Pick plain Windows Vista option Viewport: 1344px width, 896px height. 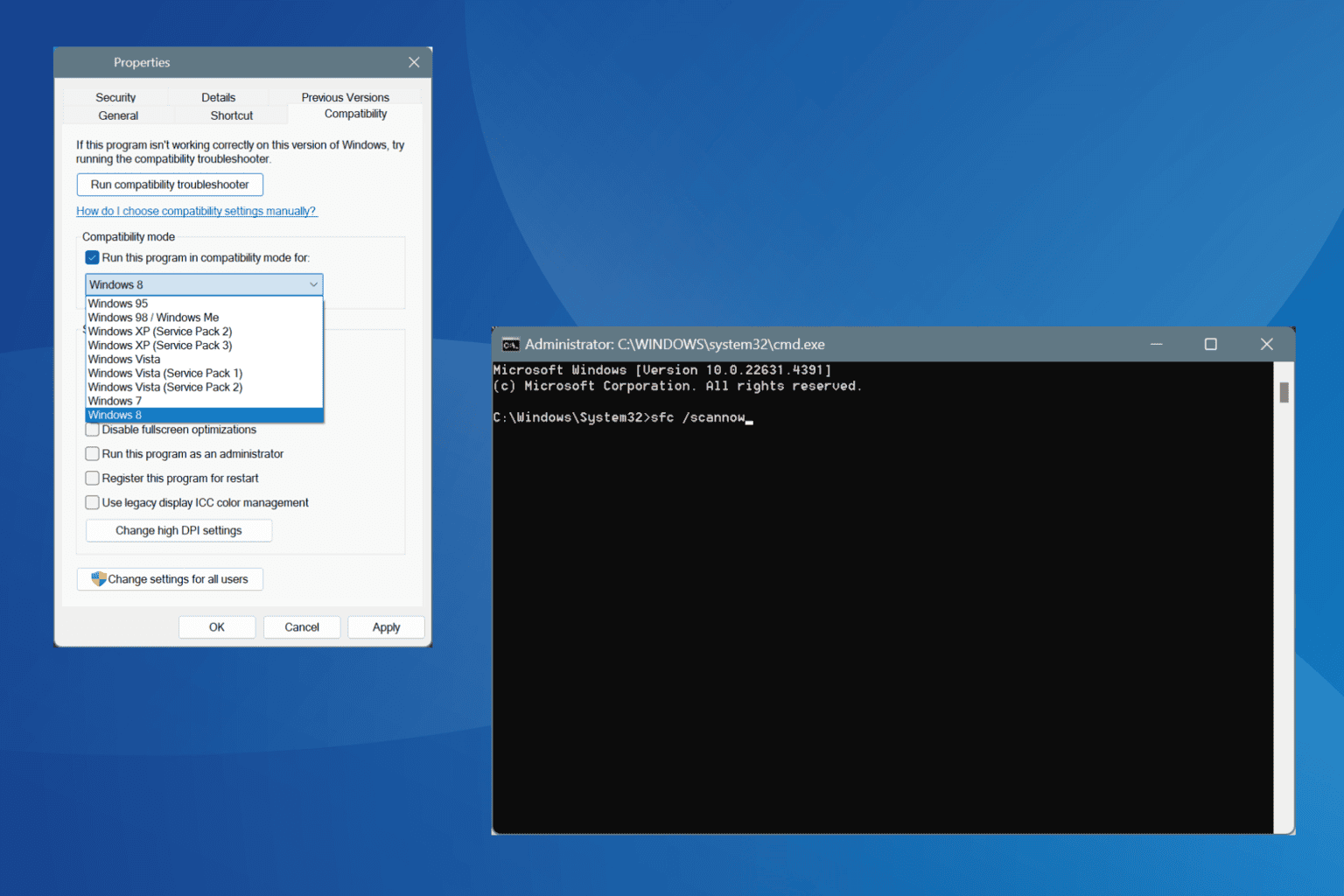click(x=204, y=360)
